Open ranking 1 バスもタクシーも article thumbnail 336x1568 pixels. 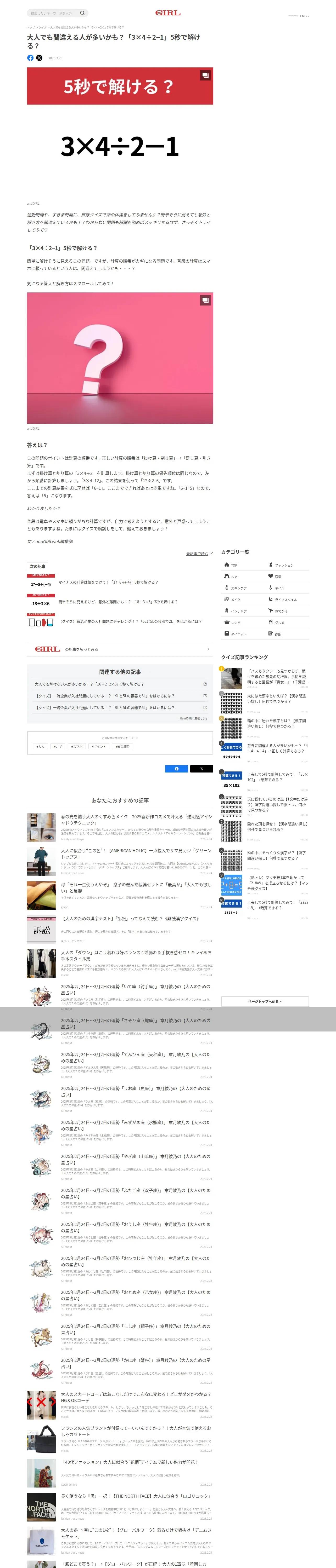click(232, 678)
